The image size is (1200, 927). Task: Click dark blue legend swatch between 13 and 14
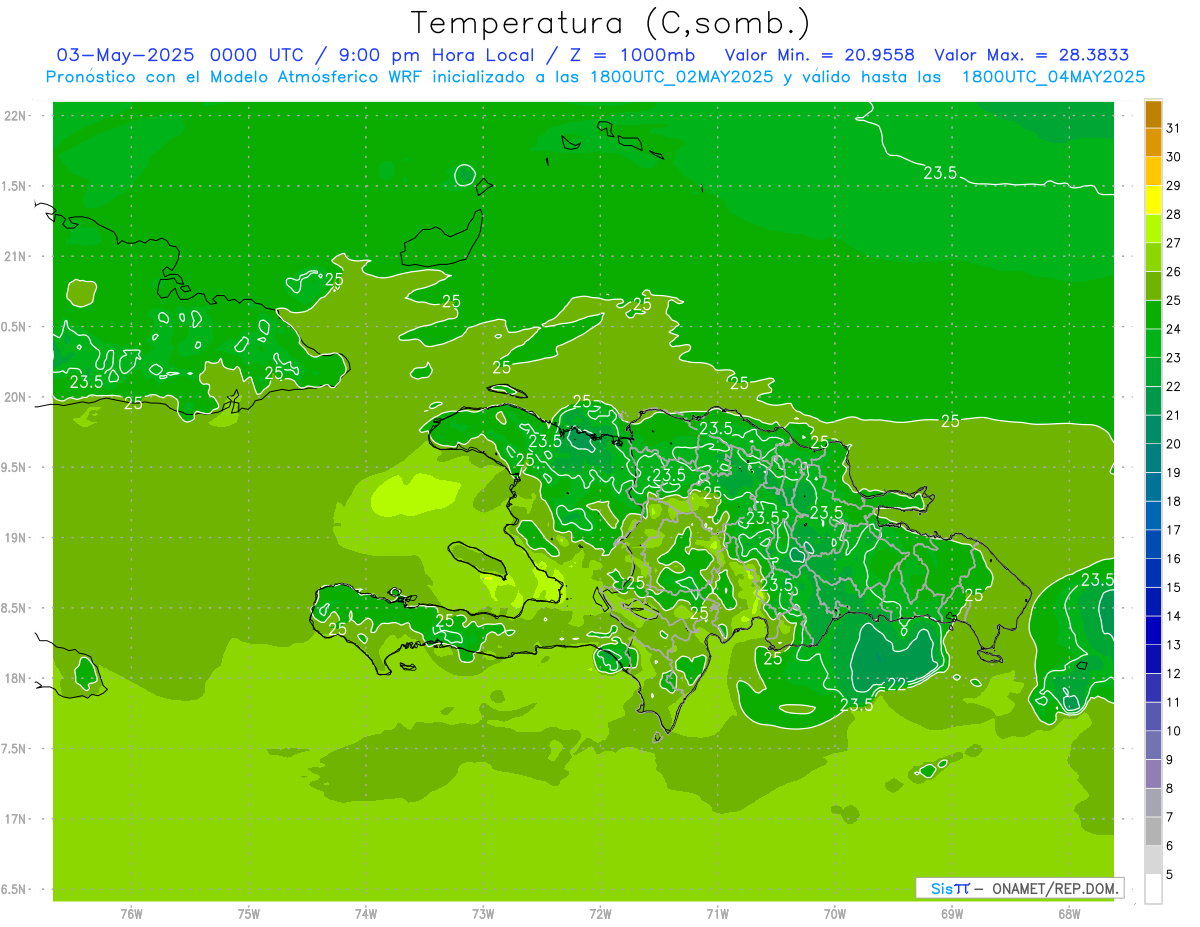pyautogui.click(x=1153, y=630)
